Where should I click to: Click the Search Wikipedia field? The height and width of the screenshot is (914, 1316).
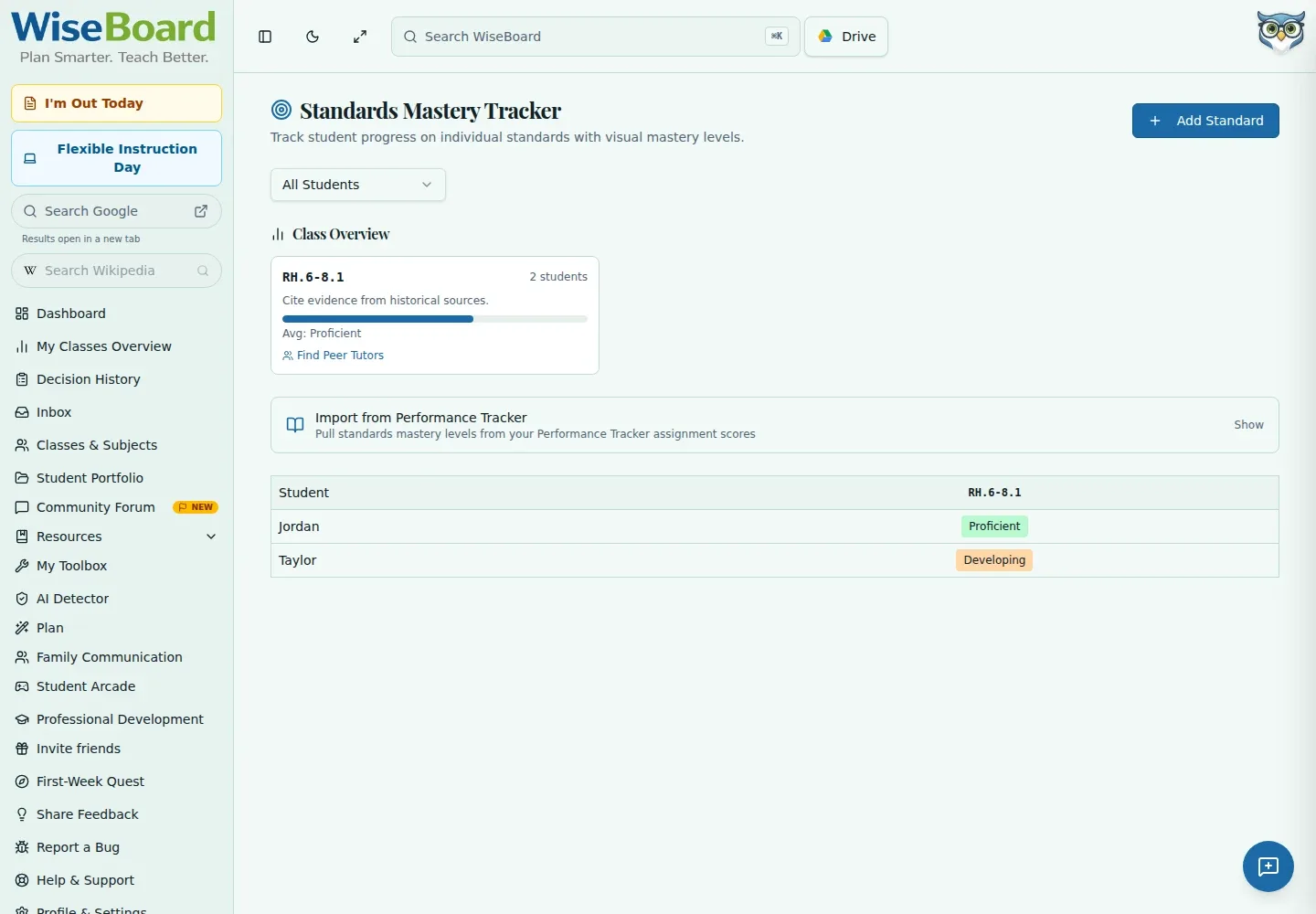(116, 271)
